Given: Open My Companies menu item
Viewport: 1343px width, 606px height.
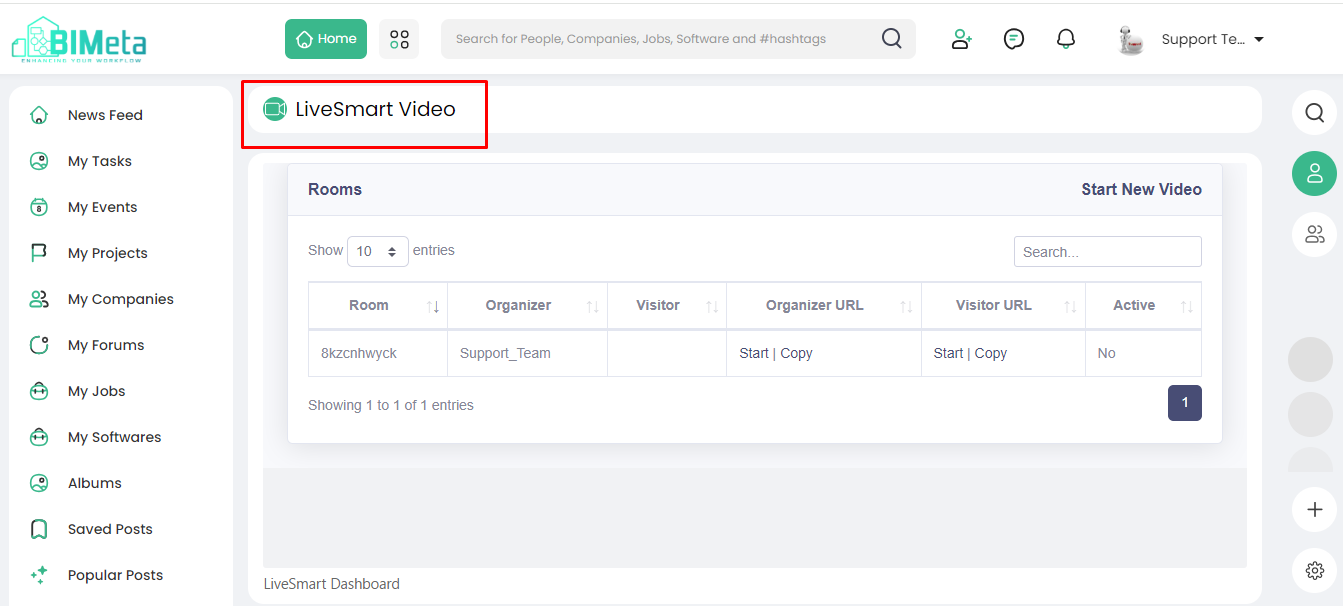Looking at the screenshot, I should (121, 299).
